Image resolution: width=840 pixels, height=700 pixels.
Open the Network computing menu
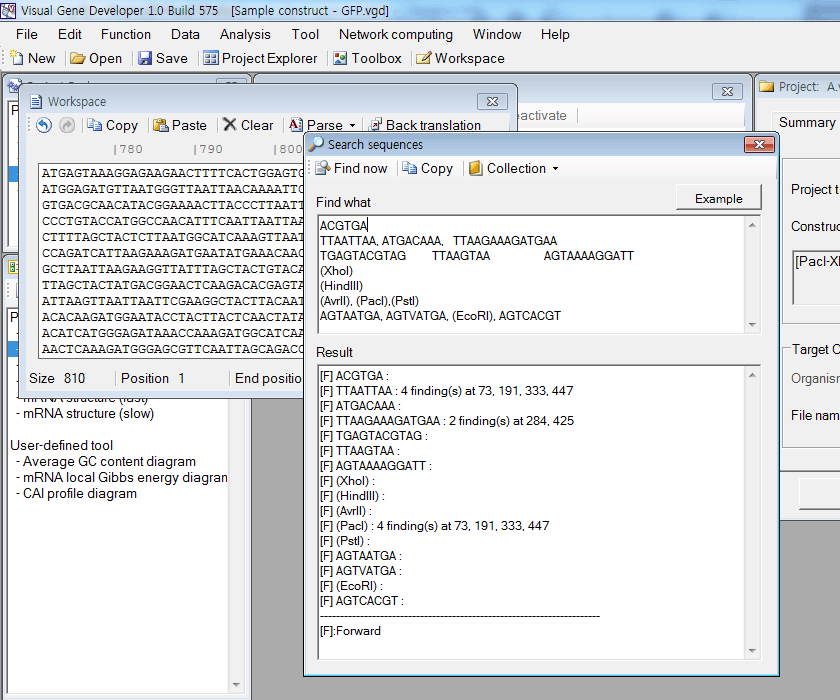[x=395, y=34]
